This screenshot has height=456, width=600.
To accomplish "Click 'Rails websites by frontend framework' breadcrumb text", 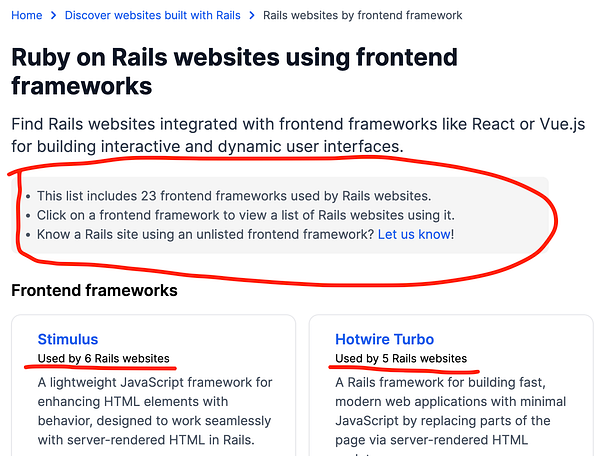I will coord(362,15).
